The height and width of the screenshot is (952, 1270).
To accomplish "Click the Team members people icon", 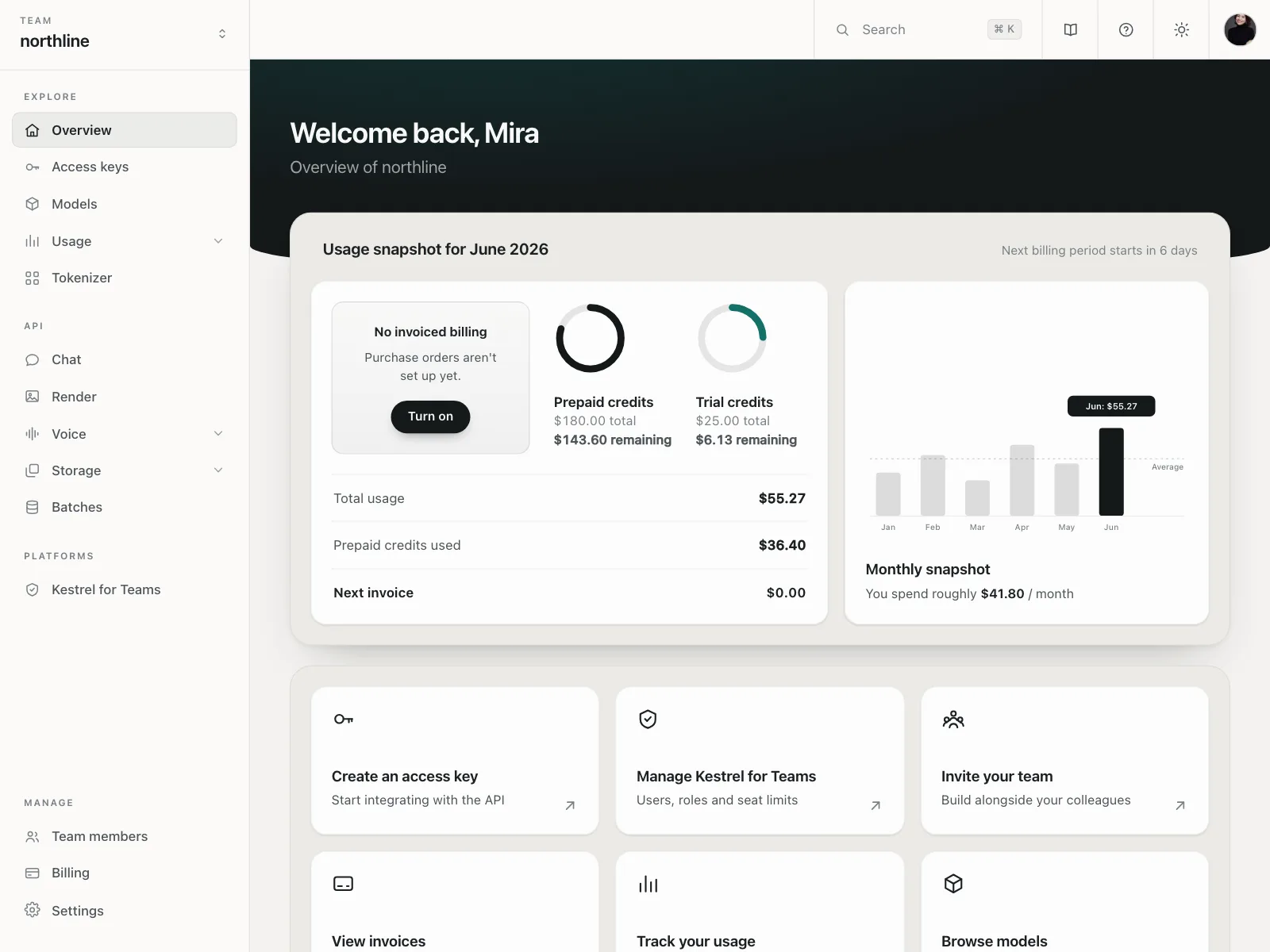I will (33, 836).
